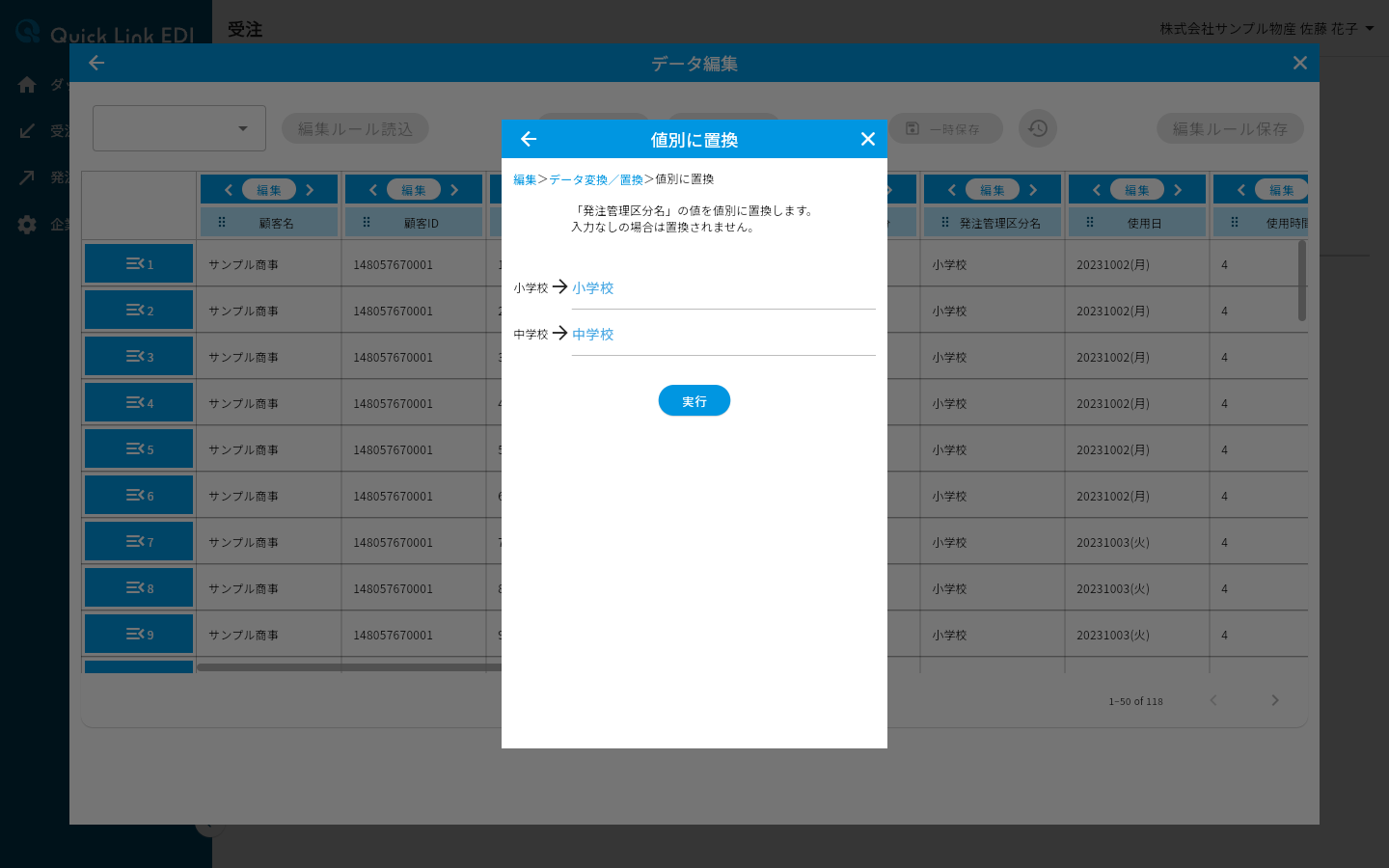Close the データ編集 window
This screenshot has height=868, width=1389.
coord(1300,63)
